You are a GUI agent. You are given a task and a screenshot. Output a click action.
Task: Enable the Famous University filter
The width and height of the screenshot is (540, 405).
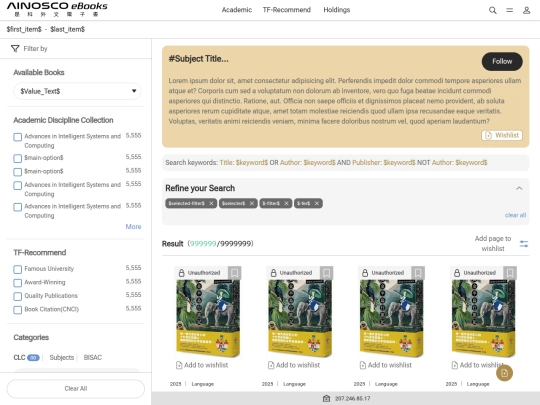coord(18,269)
